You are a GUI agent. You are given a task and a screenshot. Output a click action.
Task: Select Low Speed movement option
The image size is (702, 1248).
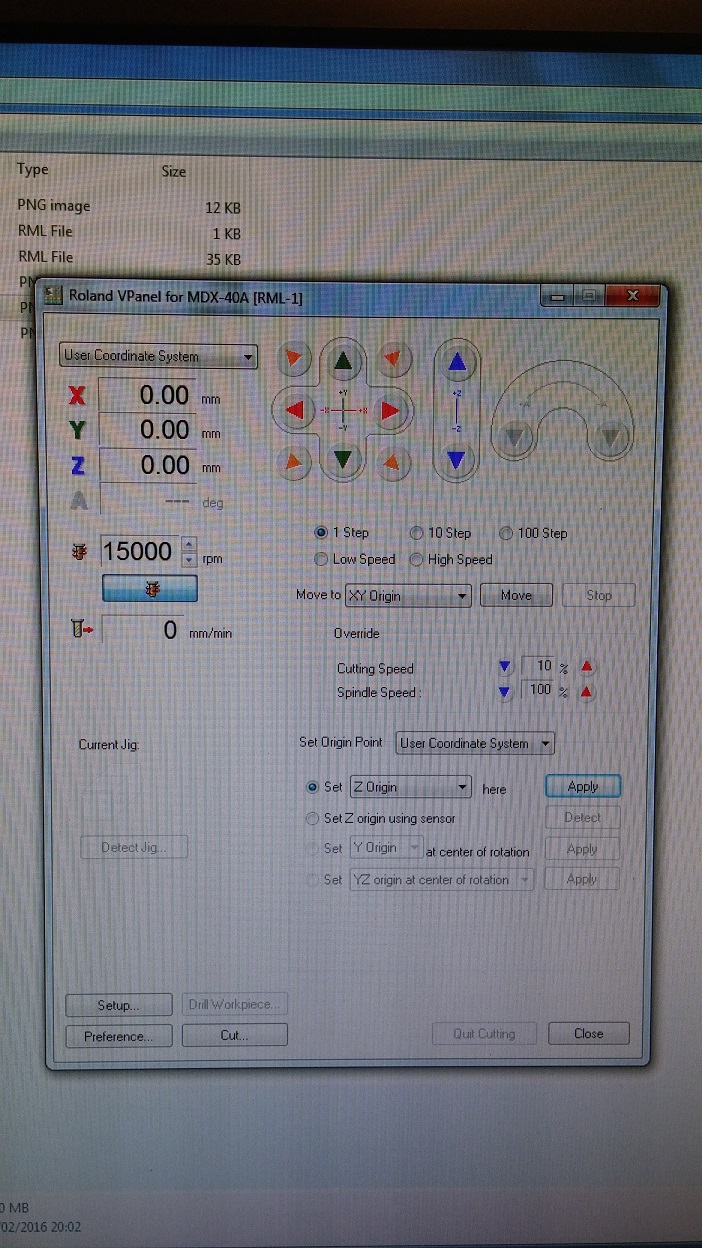coord(355,559)
